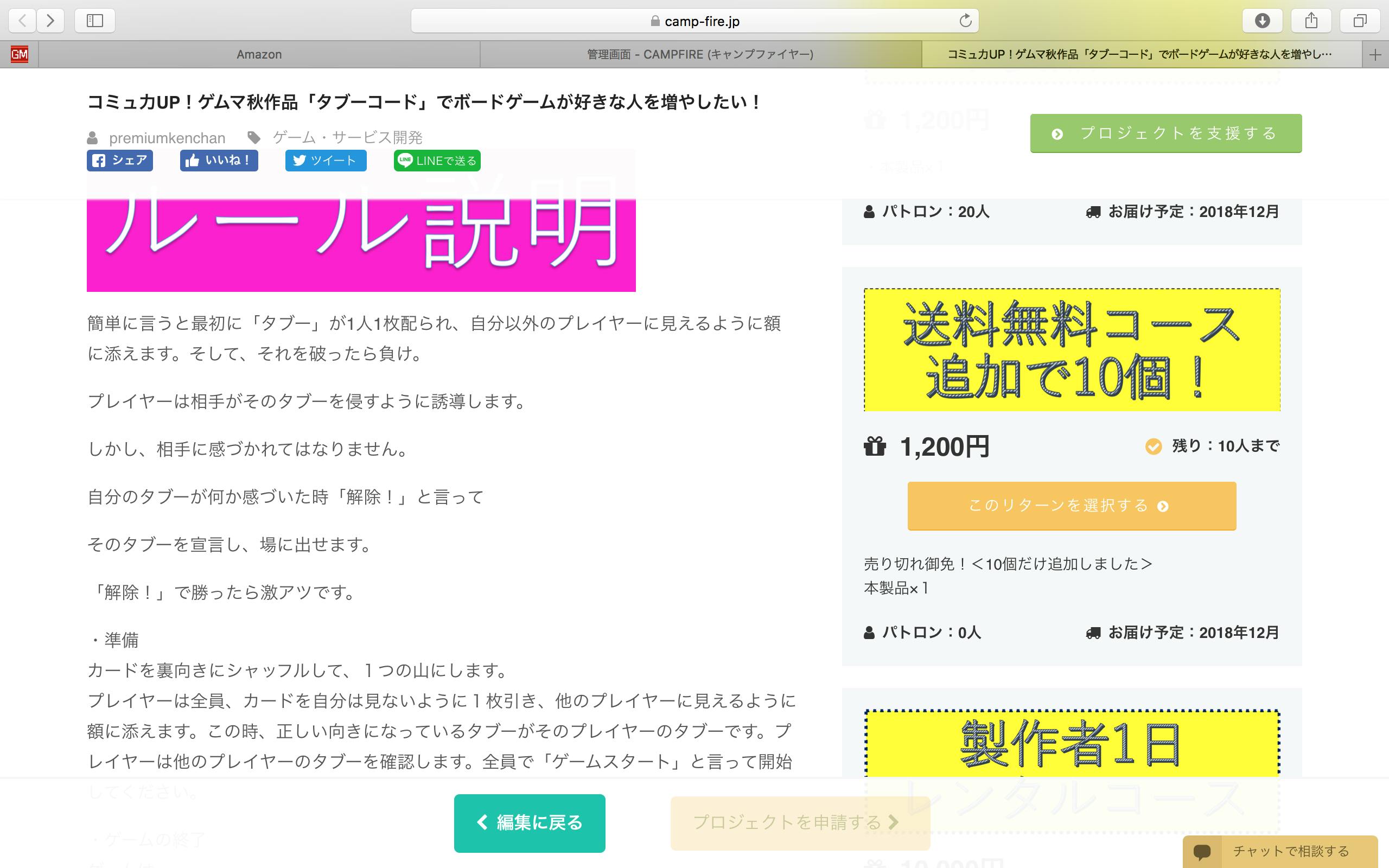Click the Safari forward navigation arrow
Viewport: 1389px width, 868px height.
click(x=50, y=21)
